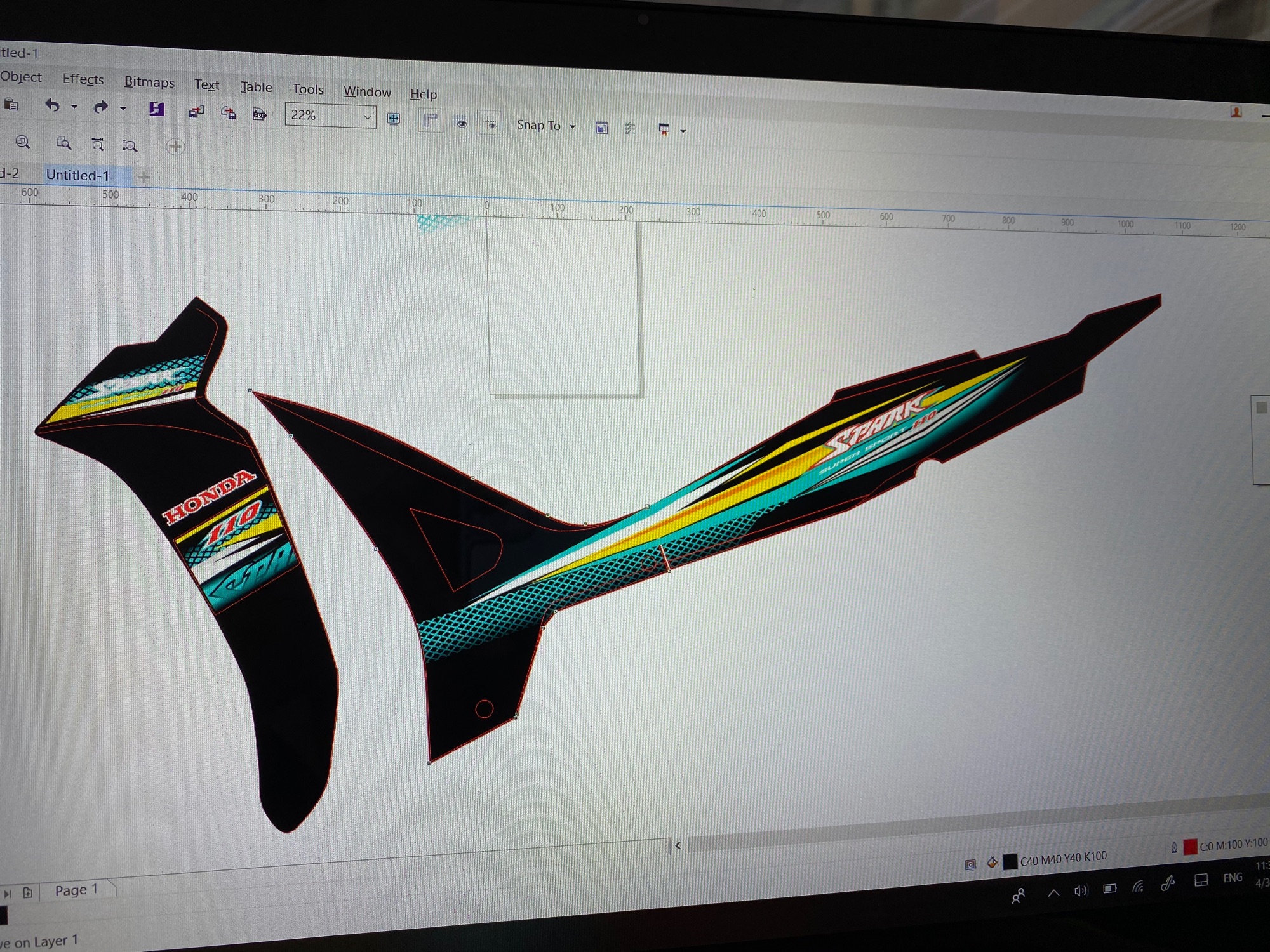Open the Table menu

point(256,87)
